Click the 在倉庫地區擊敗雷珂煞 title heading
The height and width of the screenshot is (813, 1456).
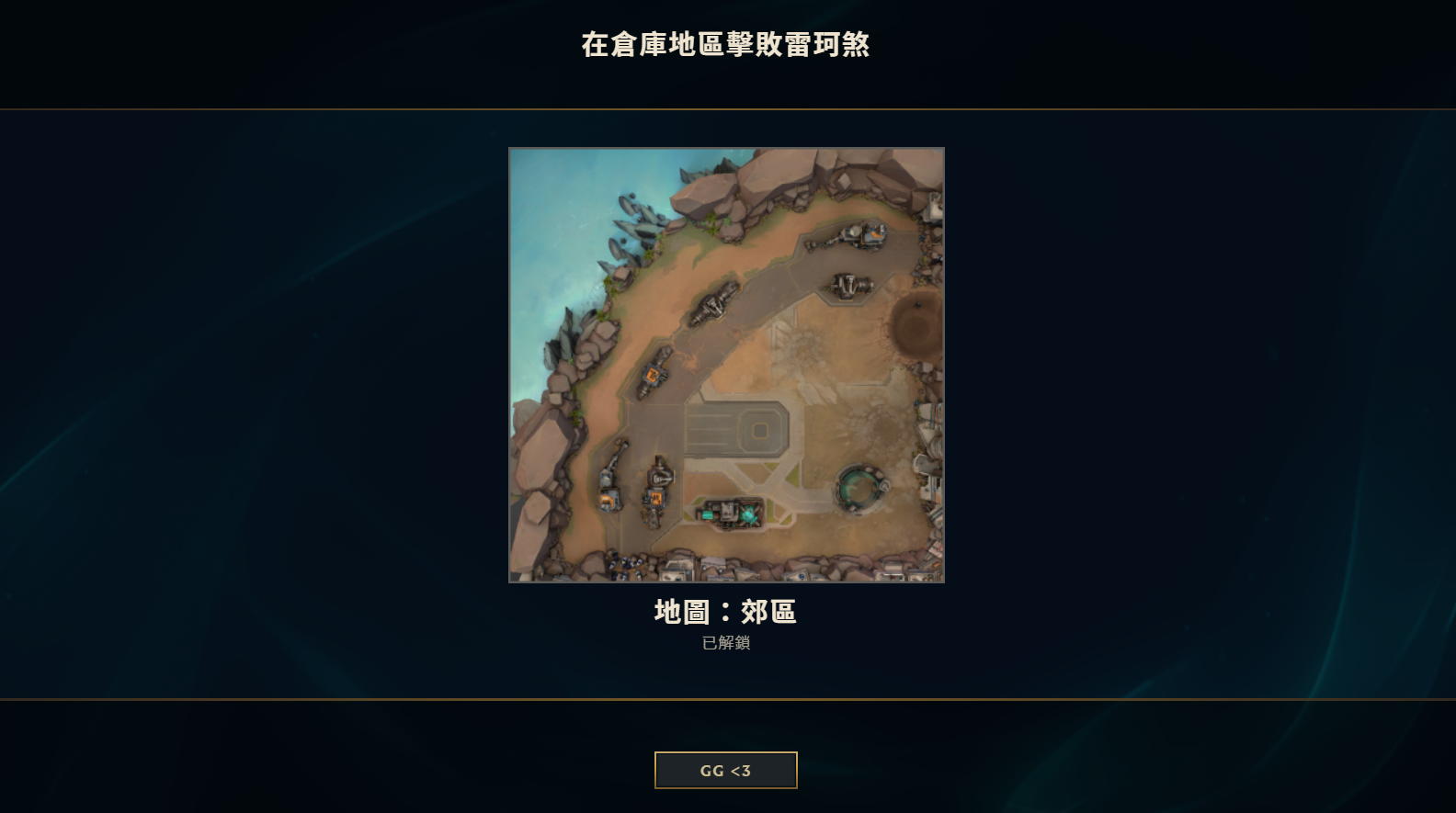725,44
